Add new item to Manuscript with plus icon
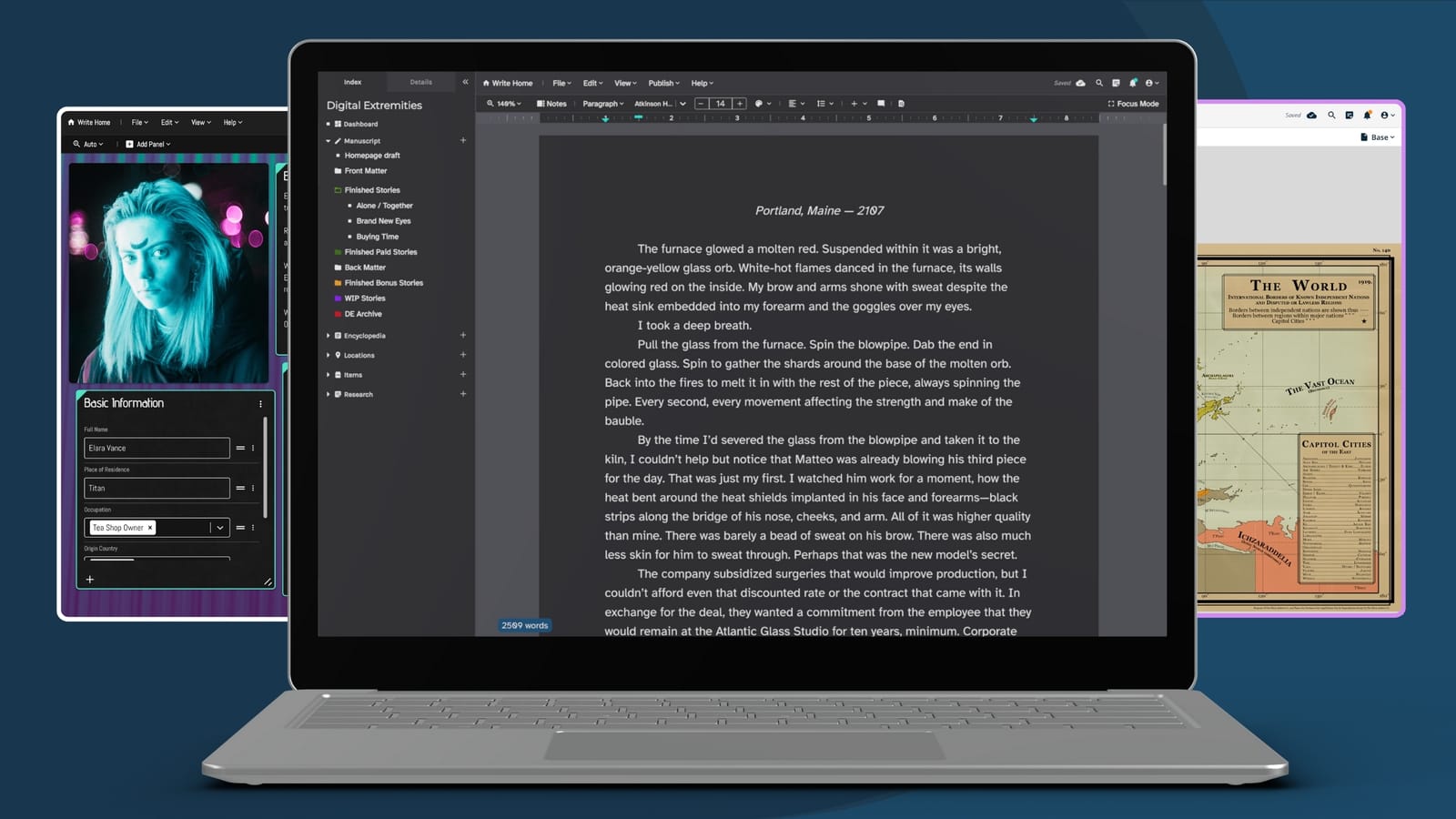Viewport: 1456px width, 819px height. click(x=463, y=140)
